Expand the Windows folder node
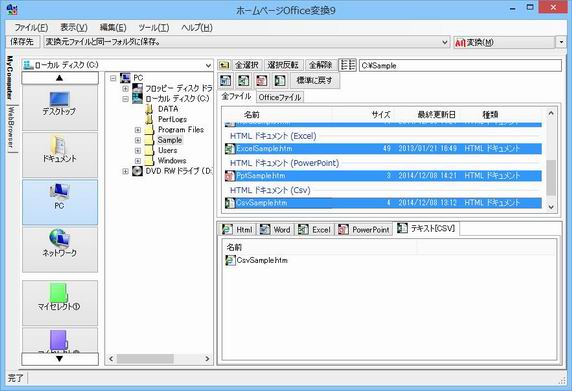This screenshot has height=391, width=572. [x=138, y=160]
